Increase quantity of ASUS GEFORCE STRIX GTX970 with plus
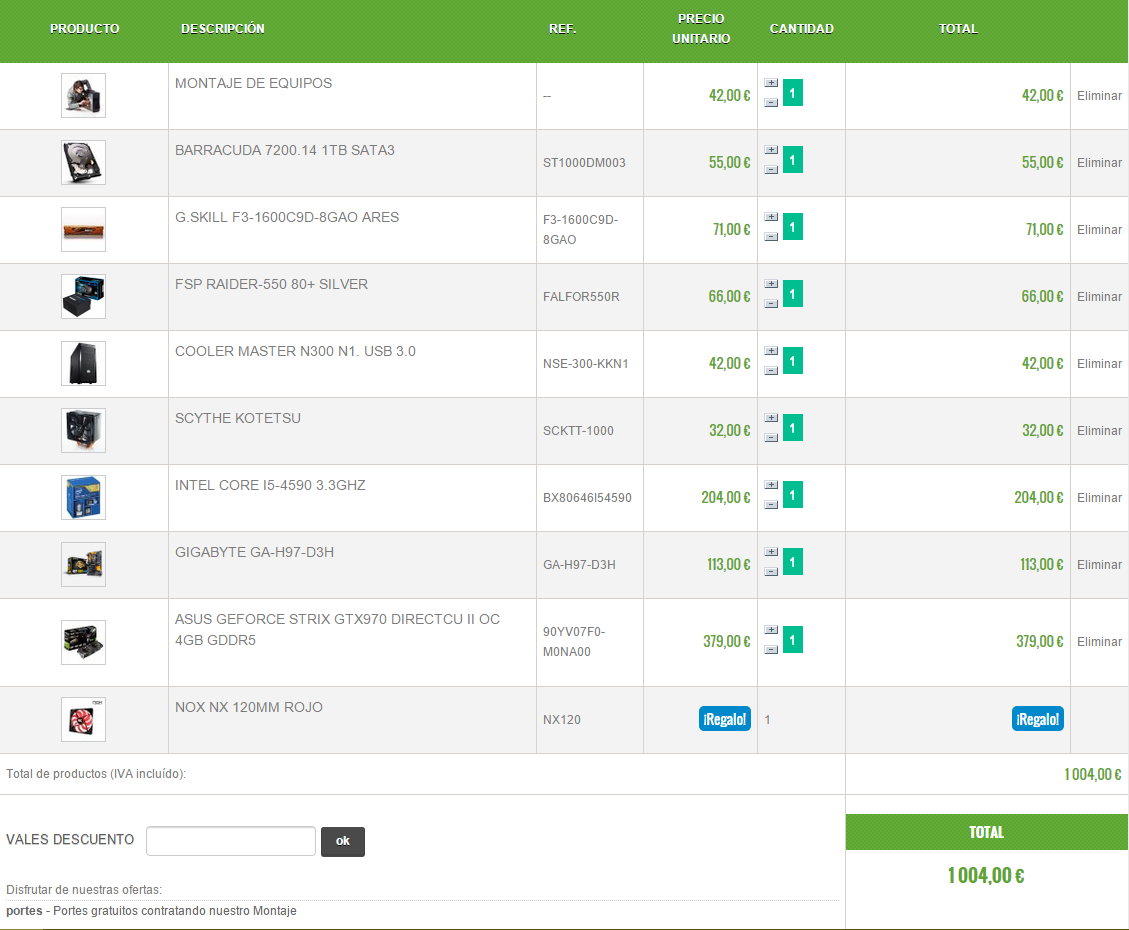Viewport: 1129px width, 930px height. (771, 630)
